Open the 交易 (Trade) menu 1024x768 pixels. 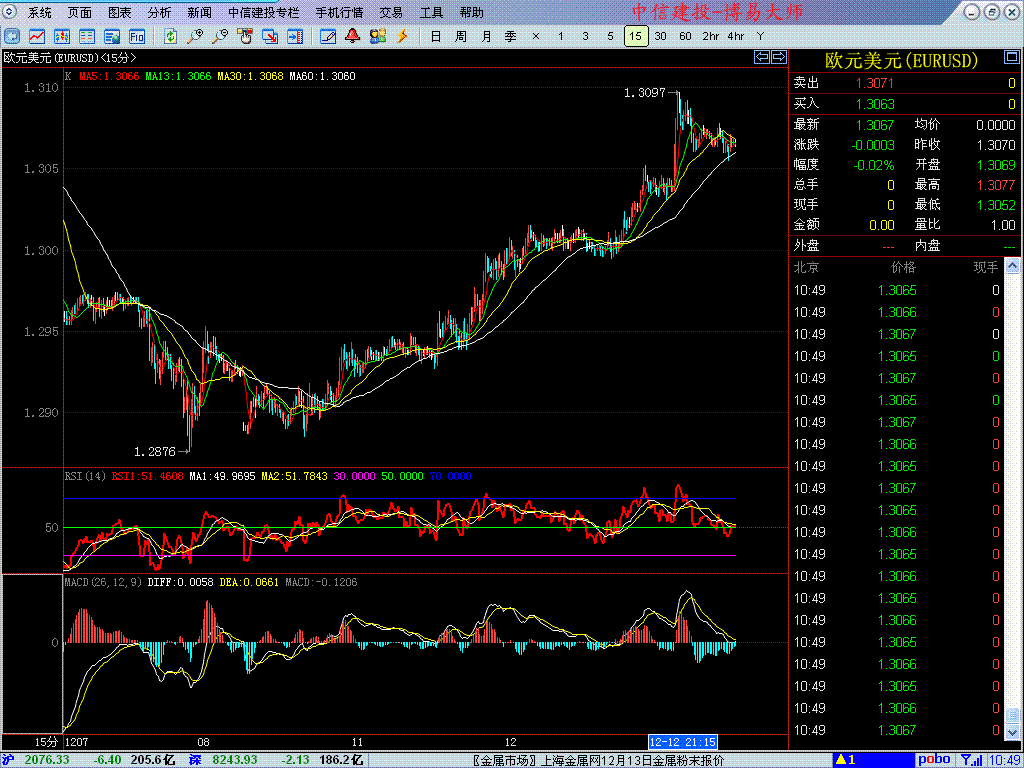pyautogui.click(x=391, y=13)
